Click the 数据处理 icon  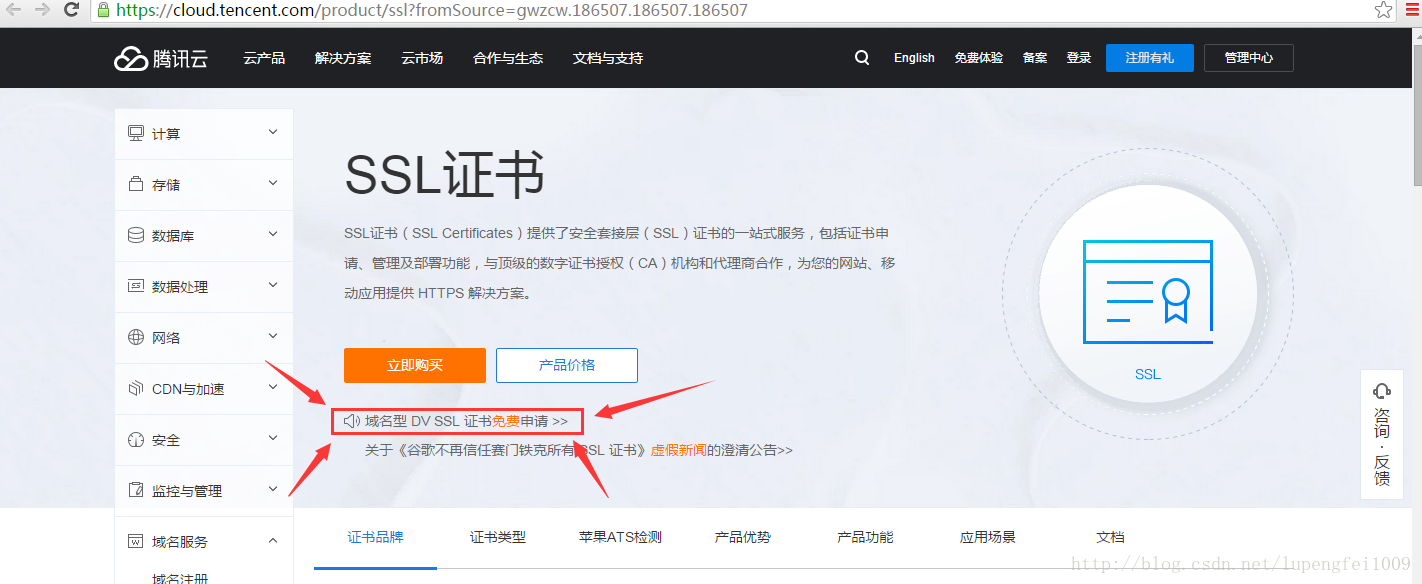click(136, 286)
